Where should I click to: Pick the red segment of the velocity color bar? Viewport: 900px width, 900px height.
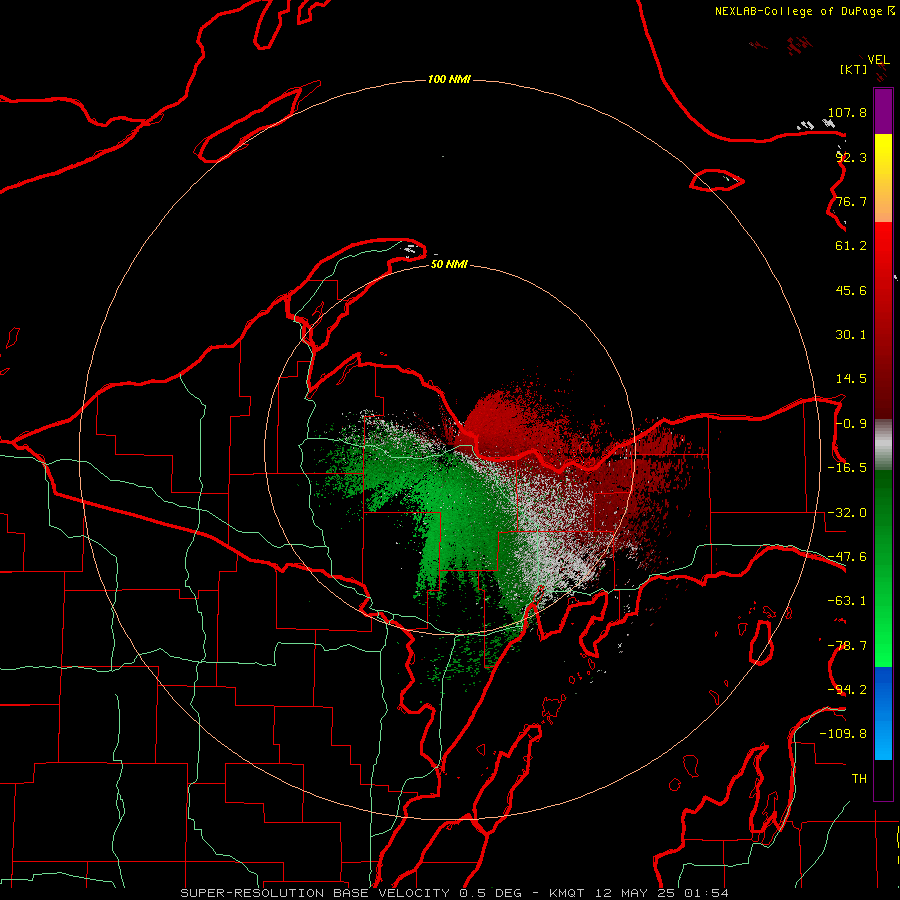883,320
